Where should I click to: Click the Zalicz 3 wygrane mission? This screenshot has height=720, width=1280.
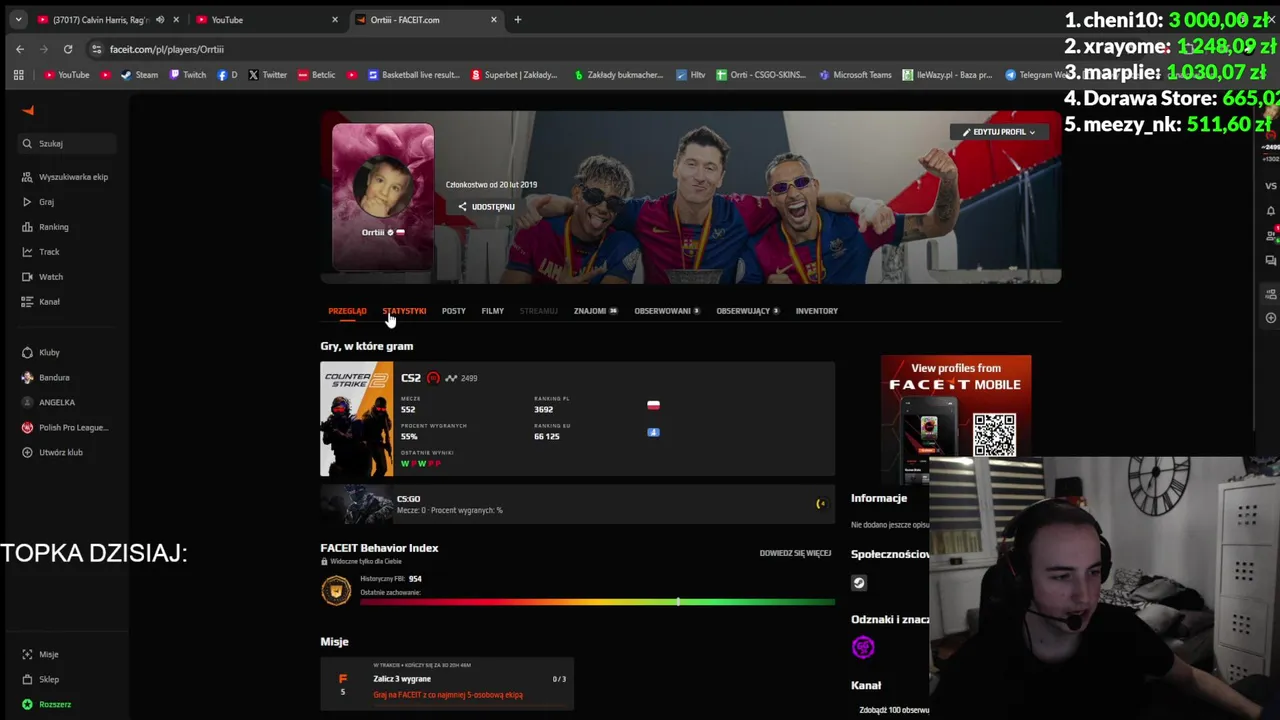447,686
